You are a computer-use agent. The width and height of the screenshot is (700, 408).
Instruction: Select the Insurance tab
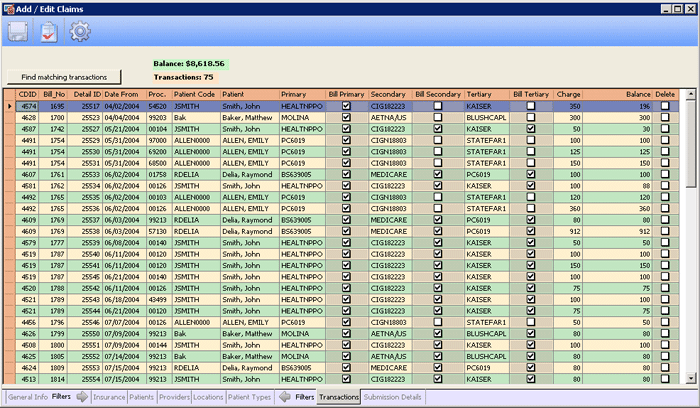tap(109, 397)
